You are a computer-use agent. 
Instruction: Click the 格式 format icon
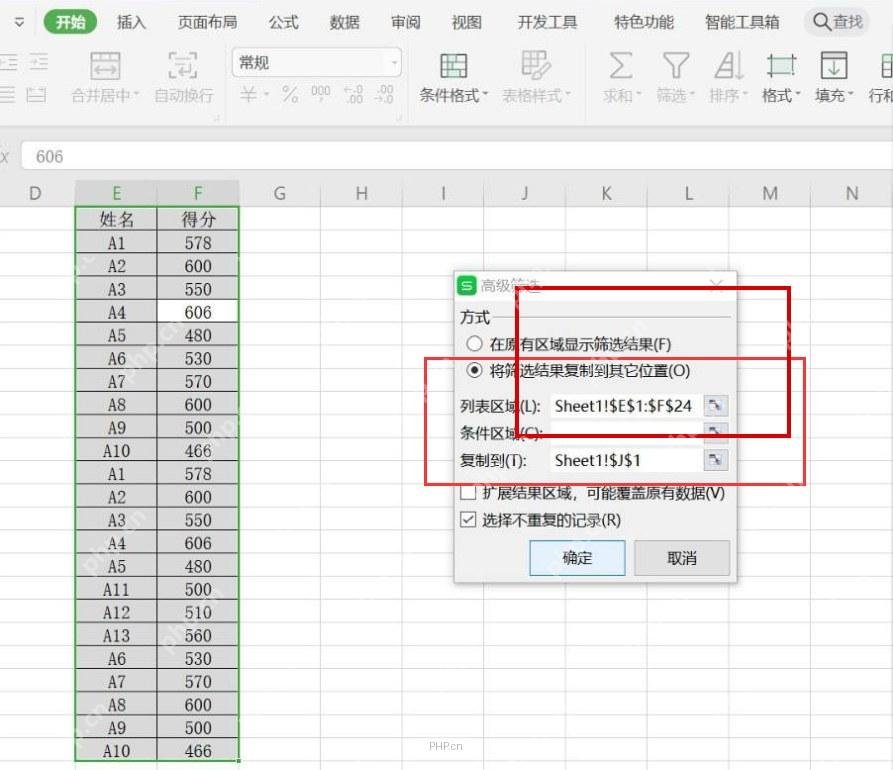coord(781,65)
